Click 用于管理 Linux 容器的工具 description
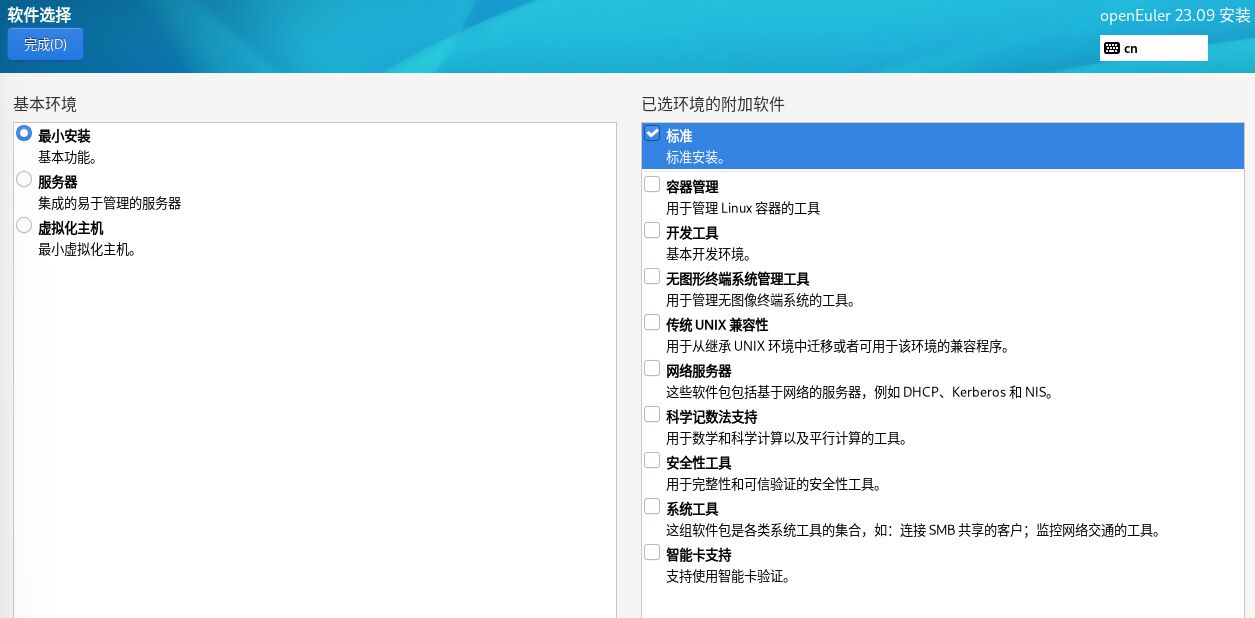This screenshot has width=1255, height=618. pos(743,208)
